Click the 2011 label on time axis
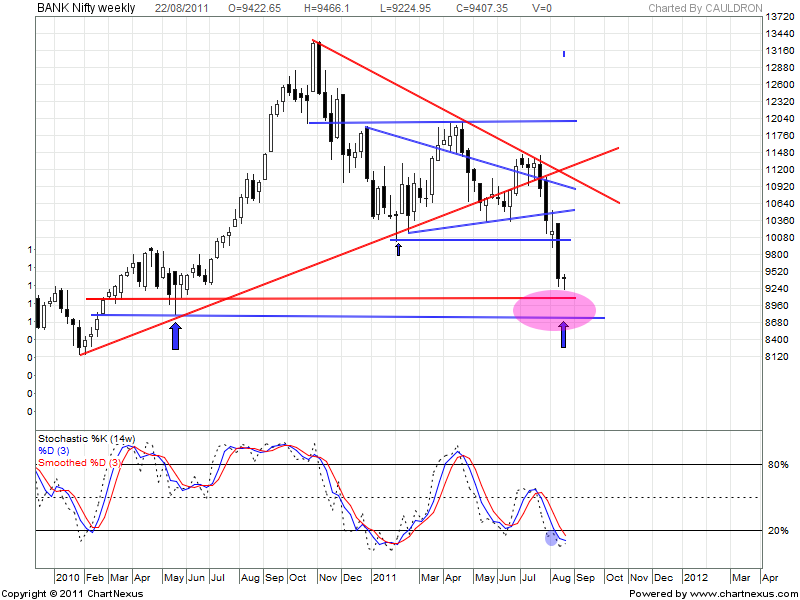 coord(381,578)
